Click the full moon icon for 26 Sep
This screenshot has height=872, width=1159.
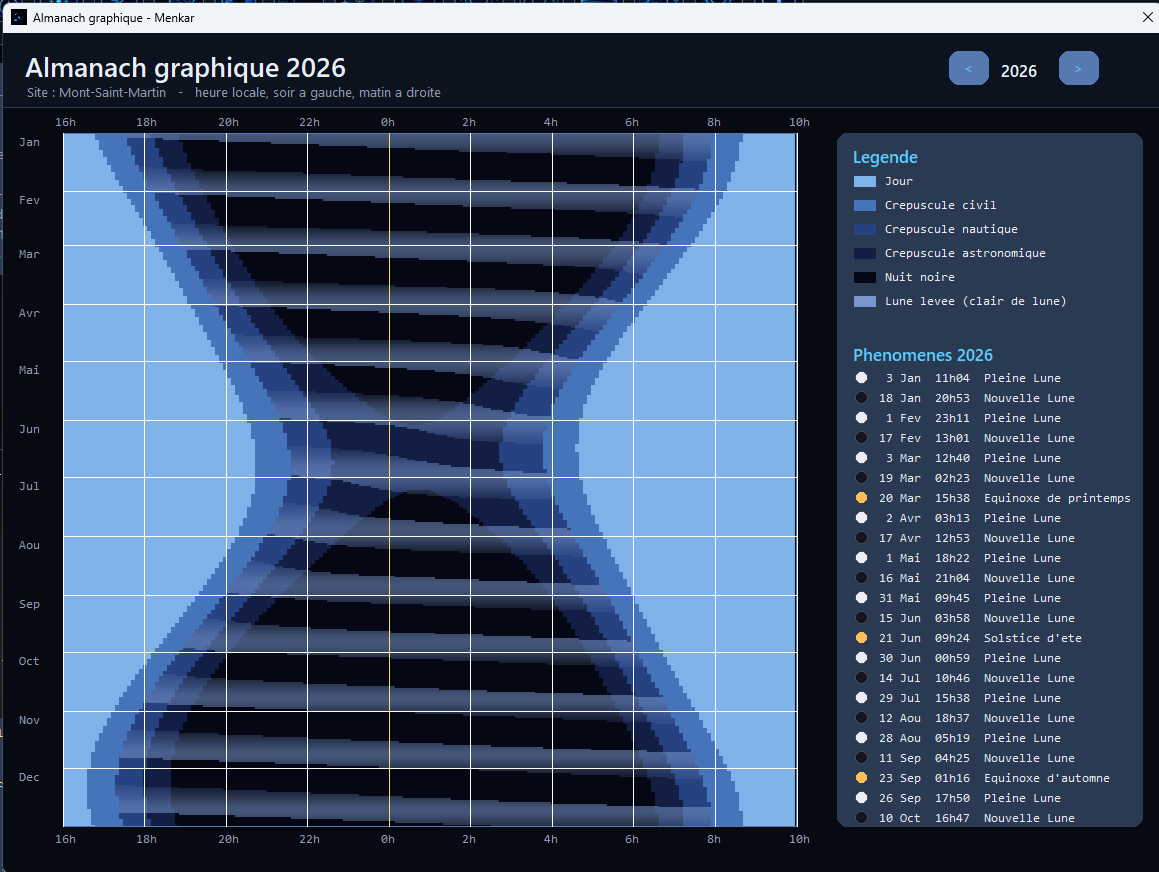(x=861, y=797)
